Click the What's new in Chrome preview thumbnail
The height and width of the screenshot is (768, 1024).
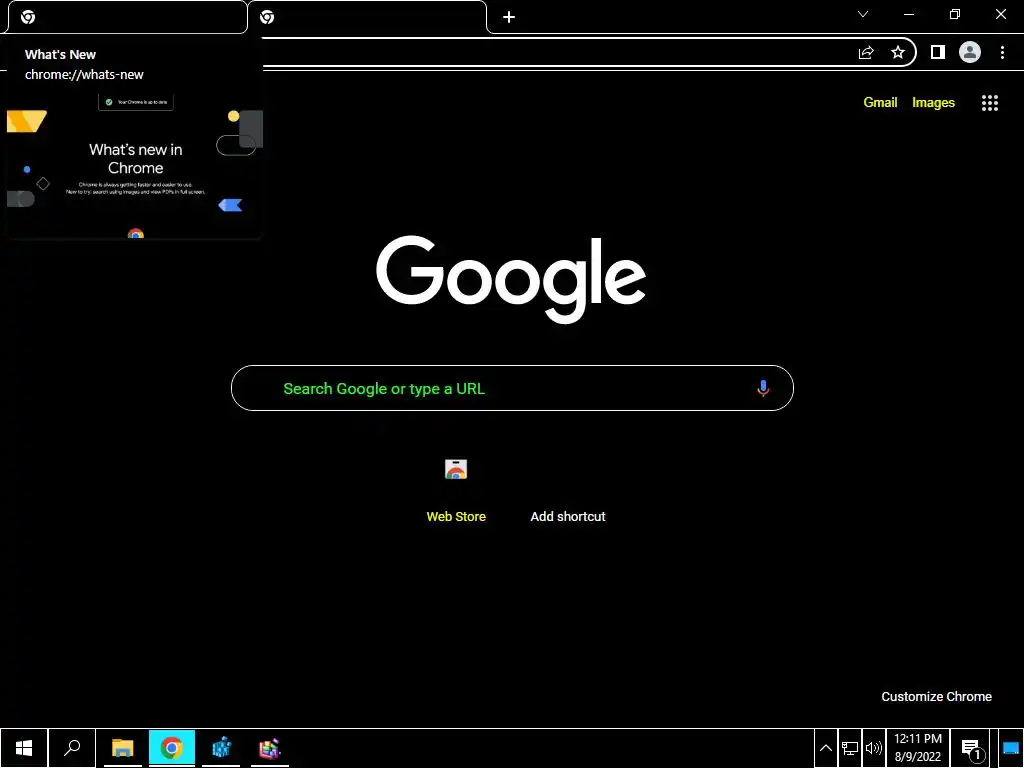[x=135, y=165]
